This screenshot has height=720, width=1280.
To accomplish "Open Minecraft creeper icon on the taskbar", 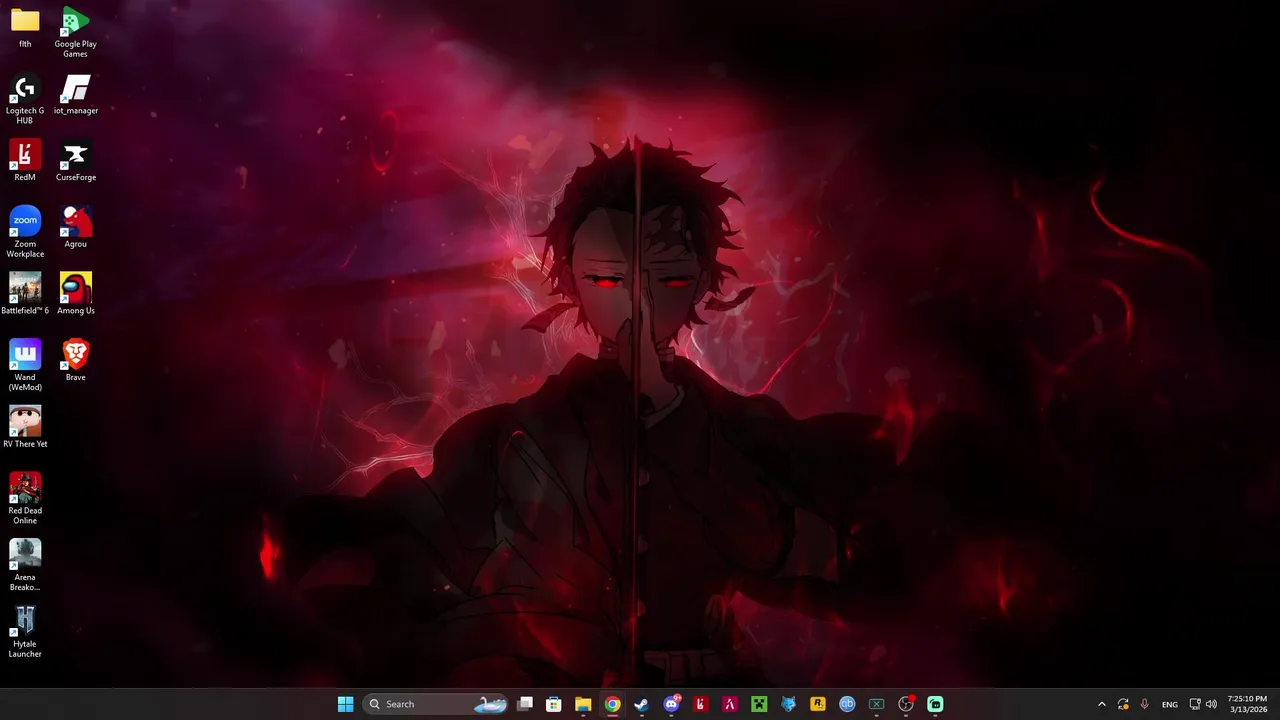I will point(759,704).
